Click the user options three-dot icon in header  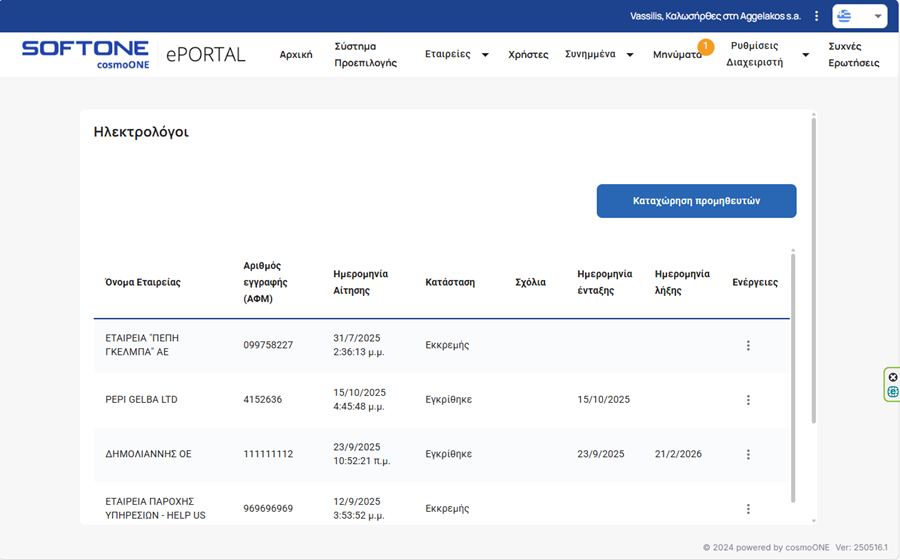(817, 16)
